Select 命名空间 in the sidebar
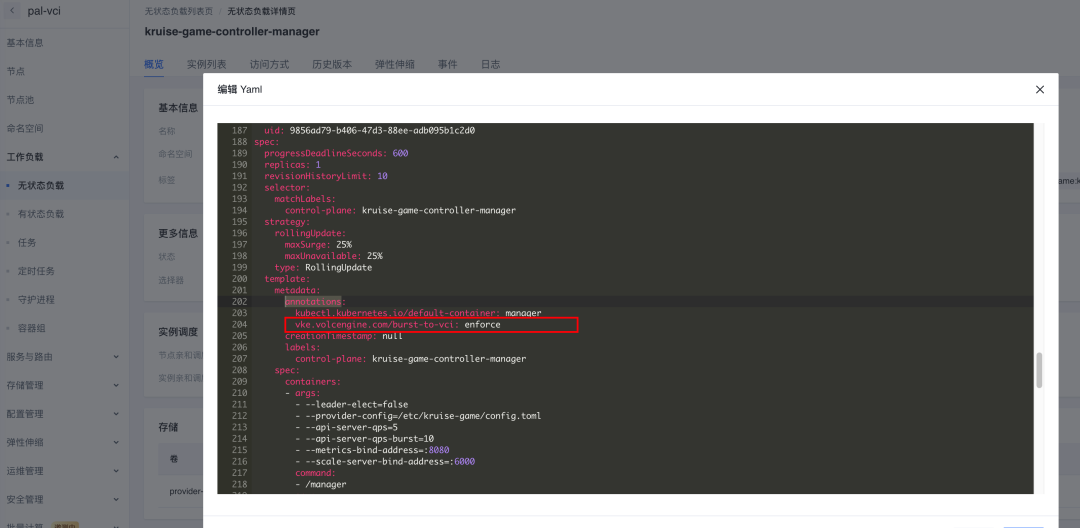Screen dimensions: 1080x528 pos(25,128)
